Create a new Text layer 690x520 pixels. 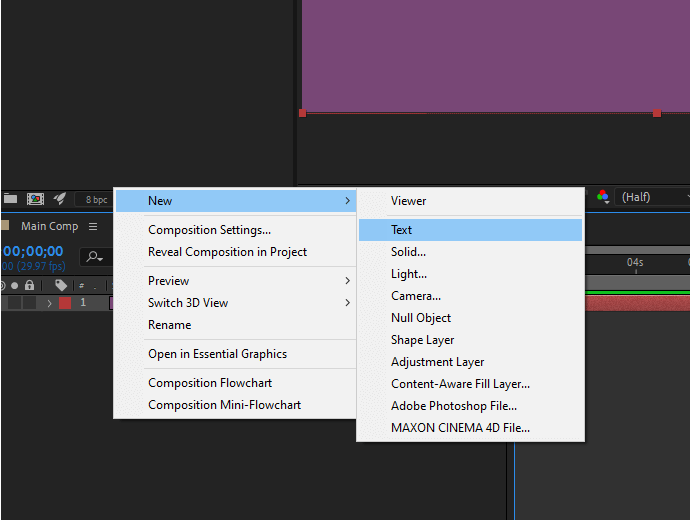tap(470, 230)
